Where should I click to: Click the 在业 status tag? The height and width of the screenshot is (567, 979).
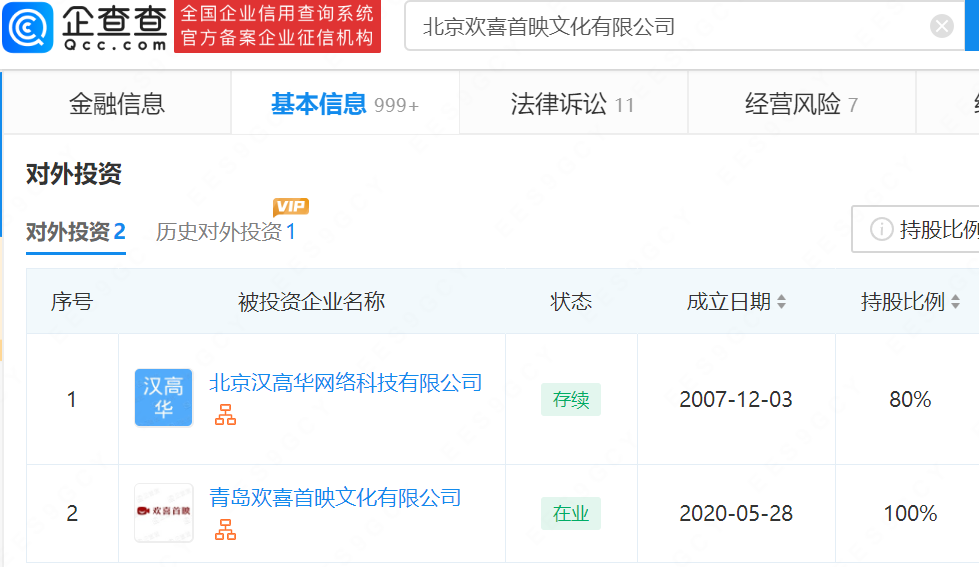coord(571,513)
